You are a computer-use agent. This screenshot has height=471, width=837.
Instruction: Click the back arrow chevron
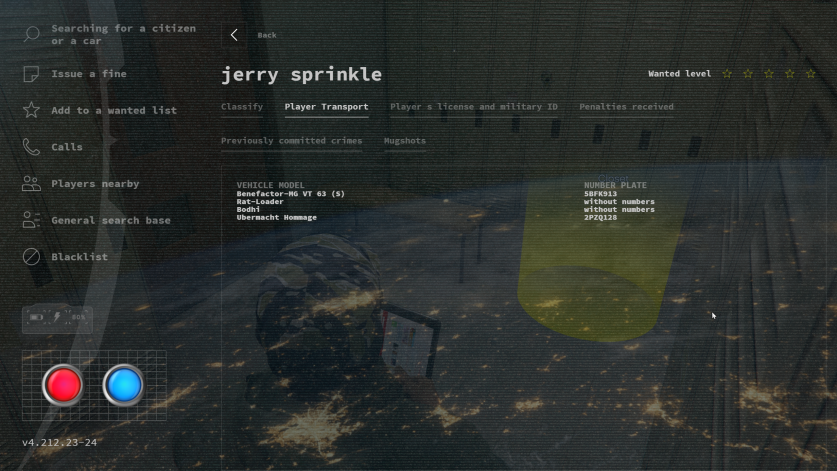[234, 35]
